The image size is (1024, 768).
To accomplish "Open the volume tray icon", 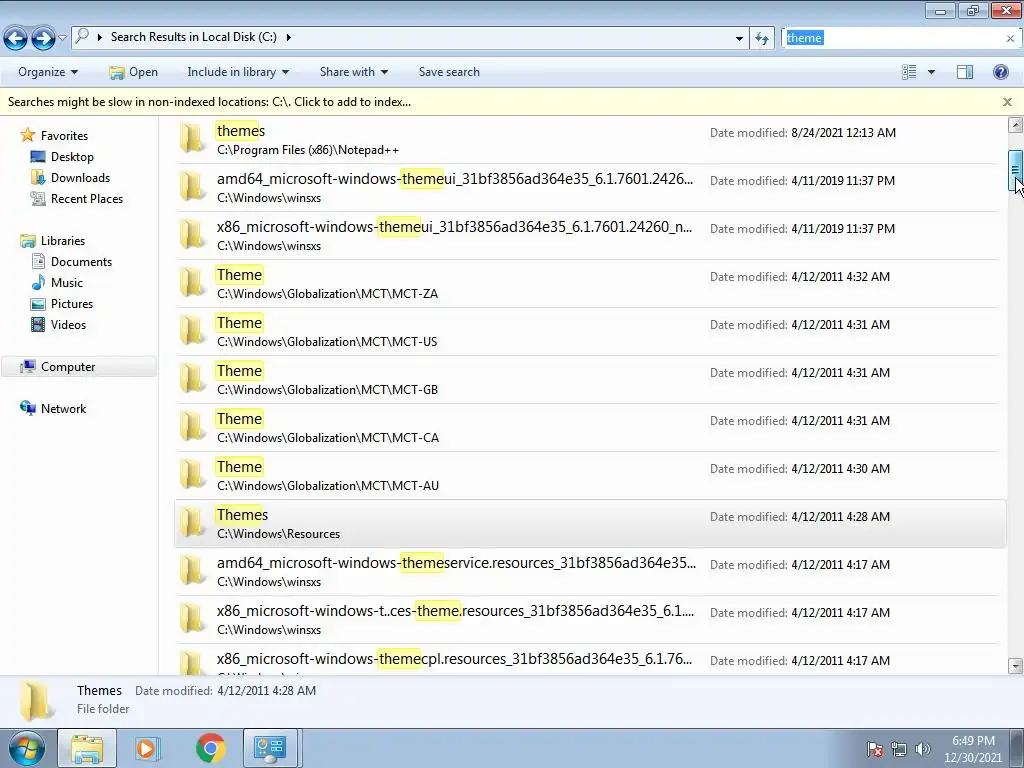I will pyautogui.click(x=922, y=749).
